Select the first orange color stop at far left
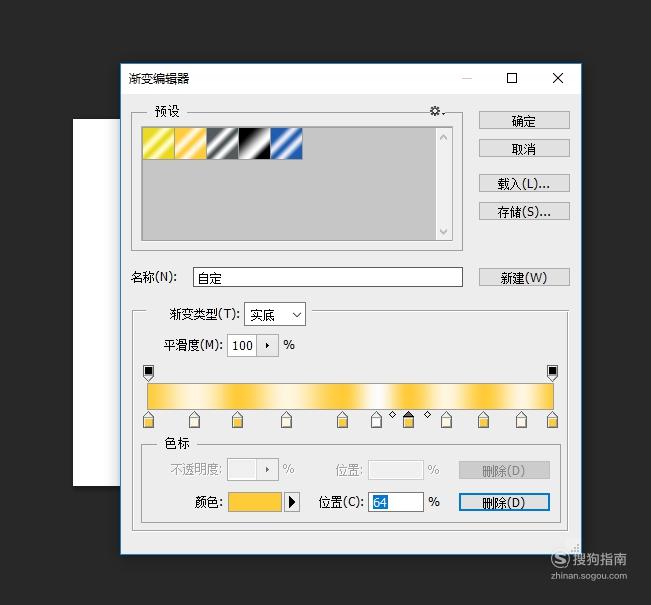The image size is (651, 605). point(148,420)
